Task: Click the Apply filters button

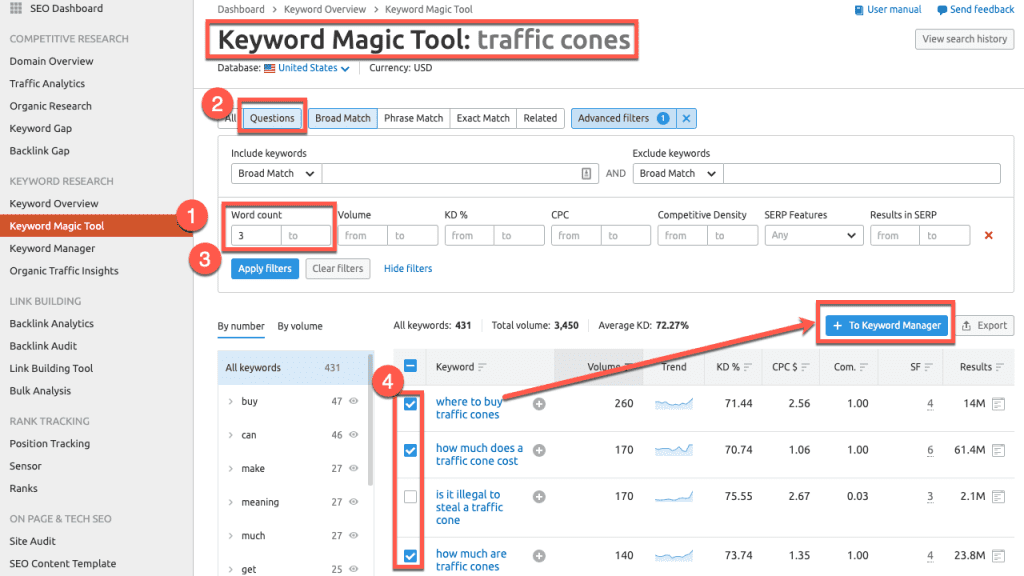Action: (x=264, y=269)
